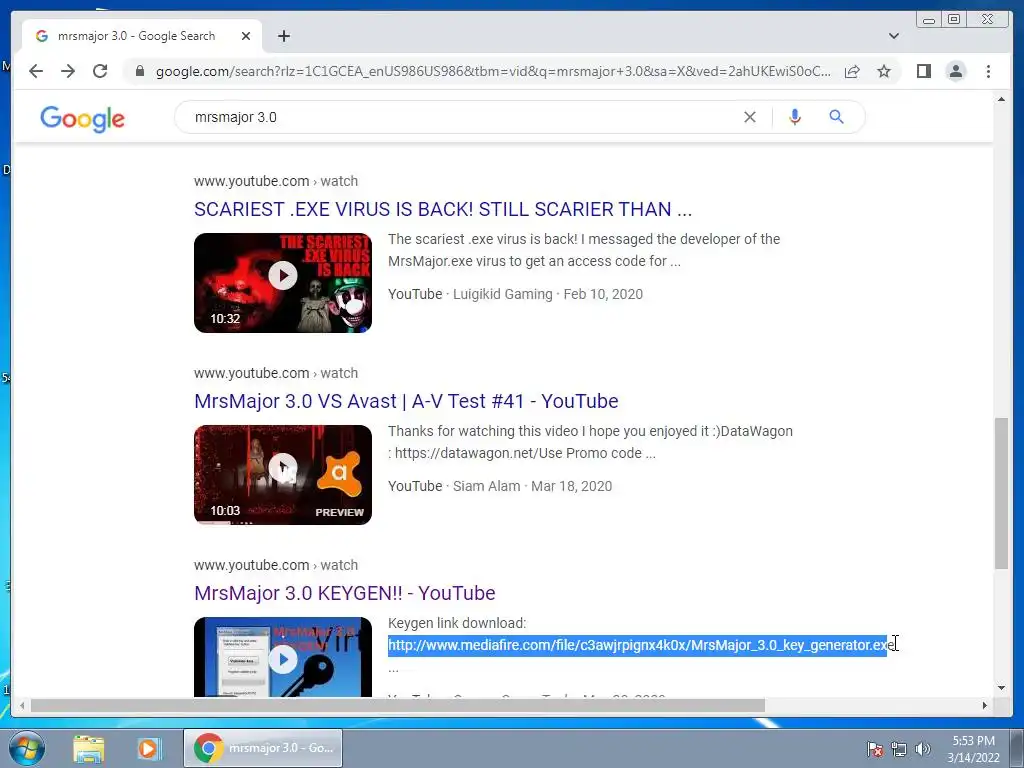Launch Windows Media Player from taskbar
This screenshot has width=1024, height=768.
point(148,748)
